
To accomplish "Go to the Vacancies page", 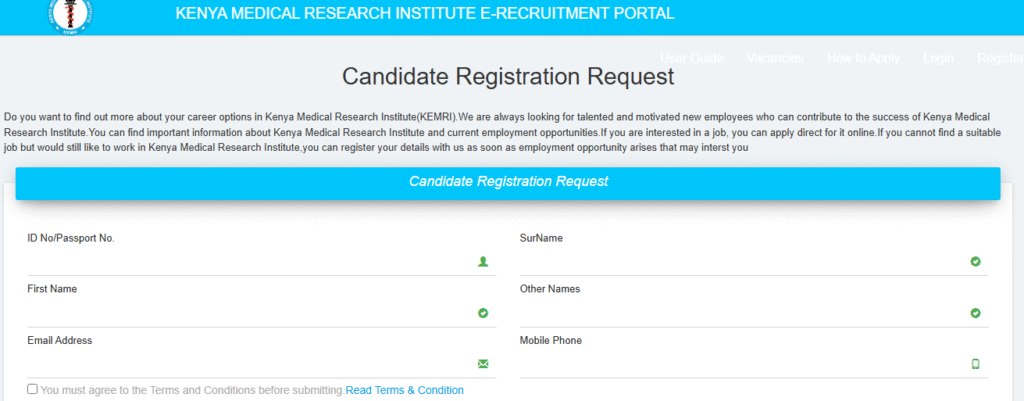I will pos(775,58).
